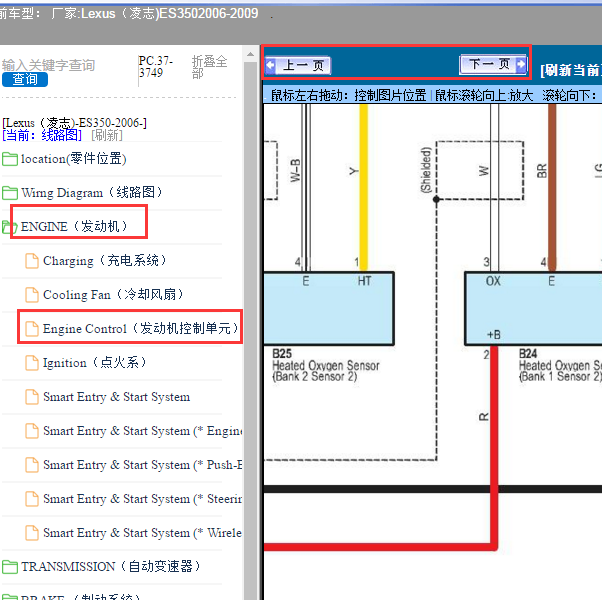Click the B25 Heated Oxygen Sensor label
This screenshot has height=600, width=602.
(326, 365)
